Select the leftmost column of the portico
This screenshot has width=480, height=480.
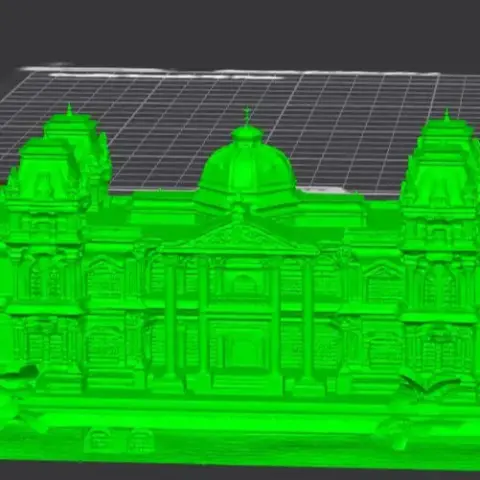coord(170,320)
